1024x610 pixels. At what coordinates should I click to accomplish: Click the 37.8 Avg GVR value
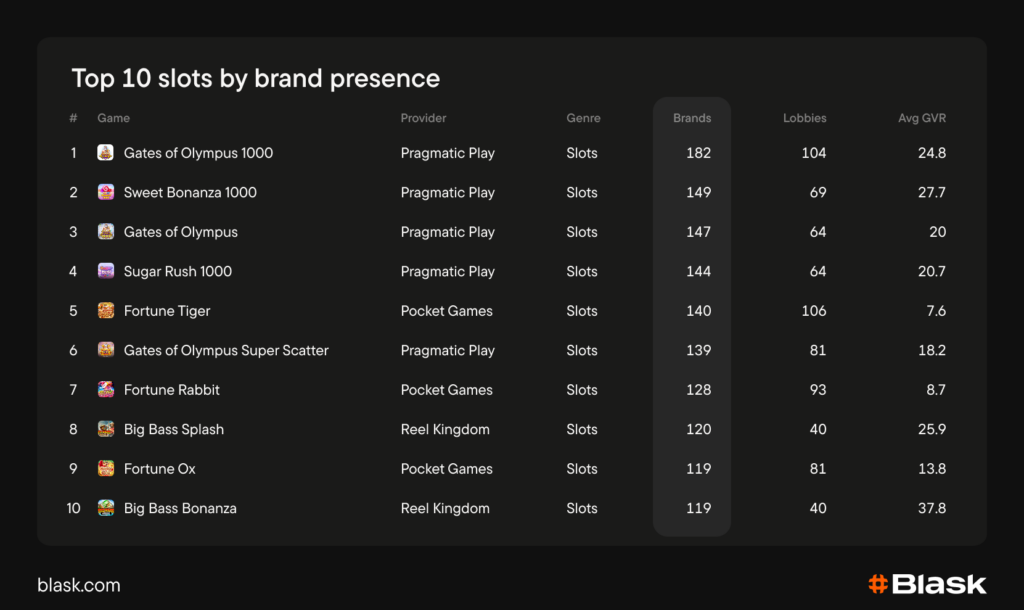[931, 508]
